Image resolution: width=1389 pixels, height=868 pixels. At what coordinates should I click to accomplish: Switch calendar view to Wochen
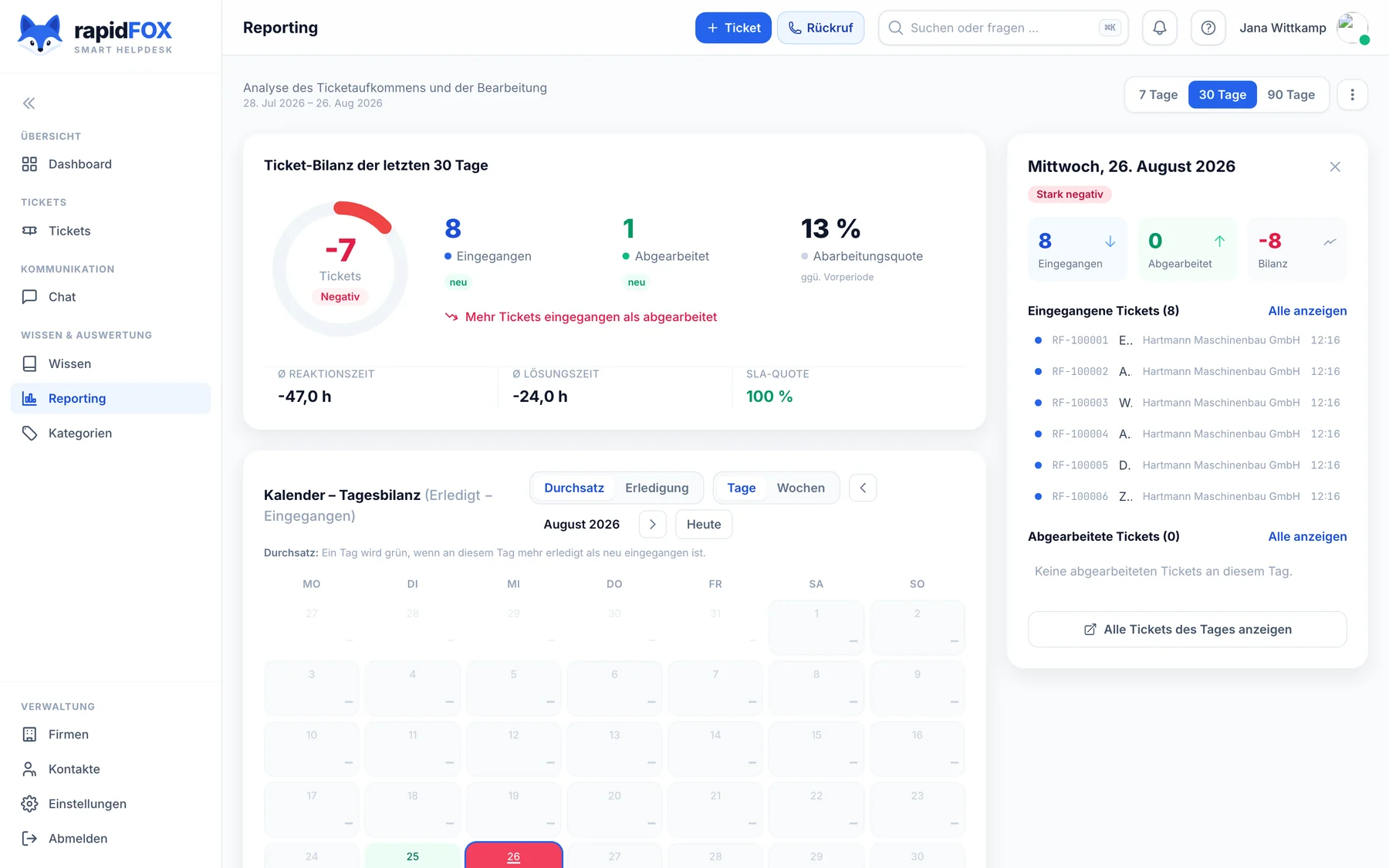click(801, 488)
